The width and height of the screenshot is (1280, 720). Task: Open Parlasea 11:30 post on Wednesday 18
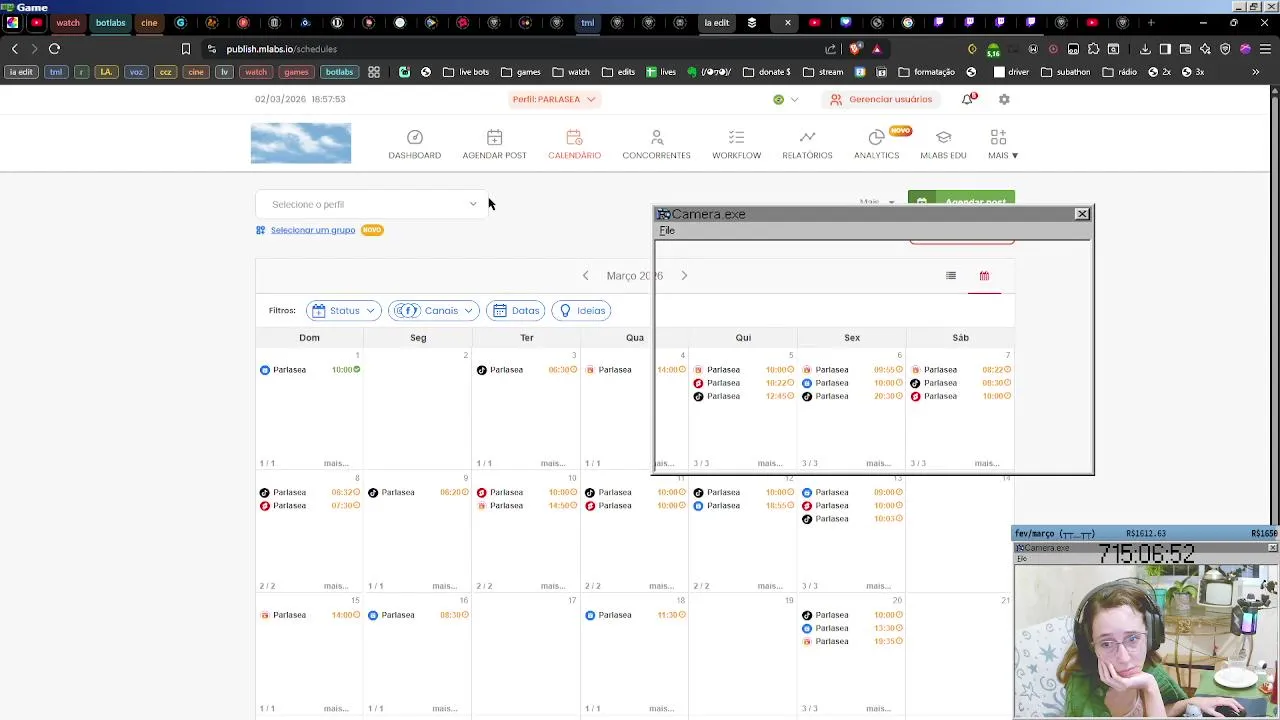[635, 615]
